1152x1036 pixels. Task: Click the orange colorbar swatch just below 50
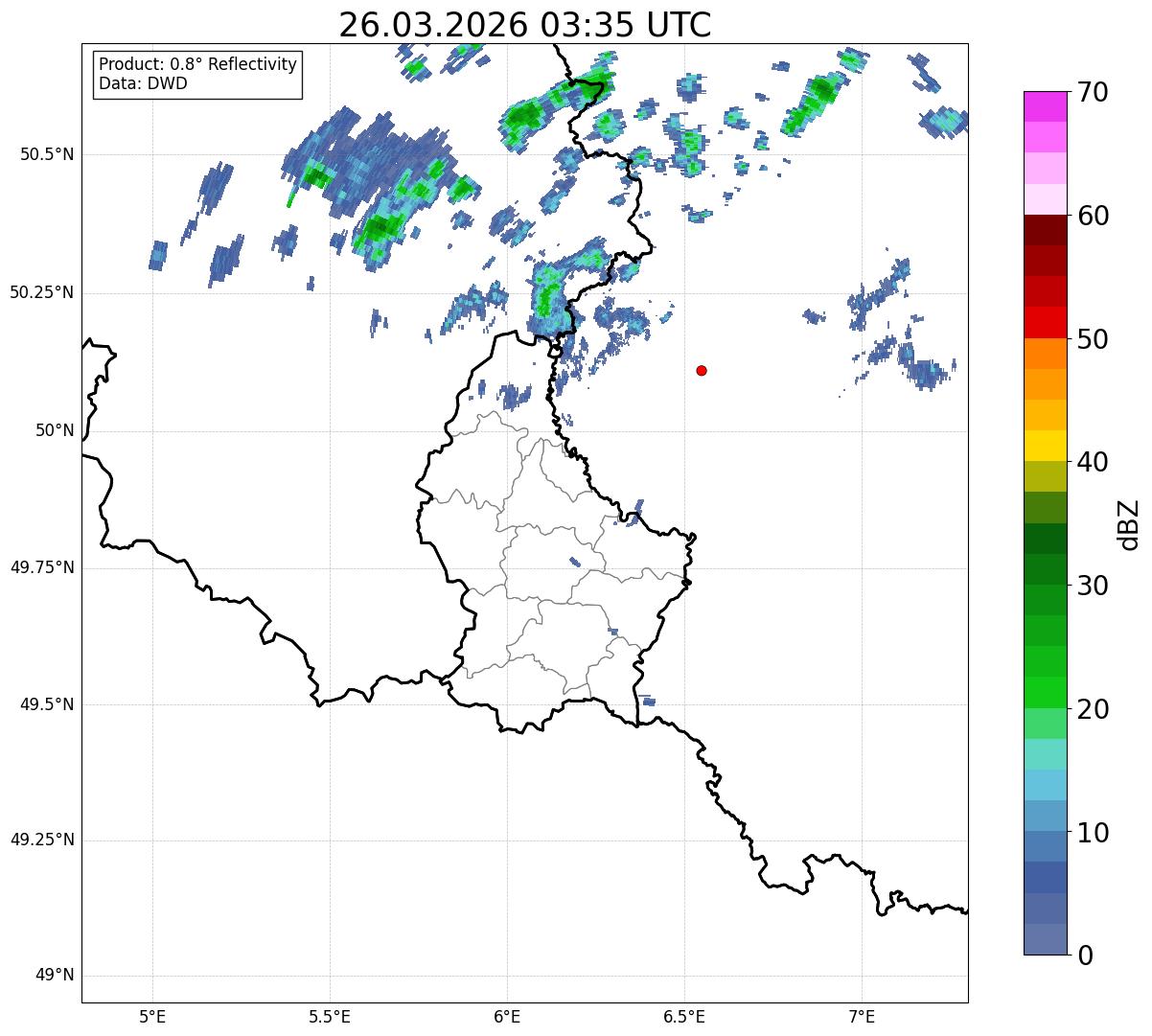(1045, 354)
